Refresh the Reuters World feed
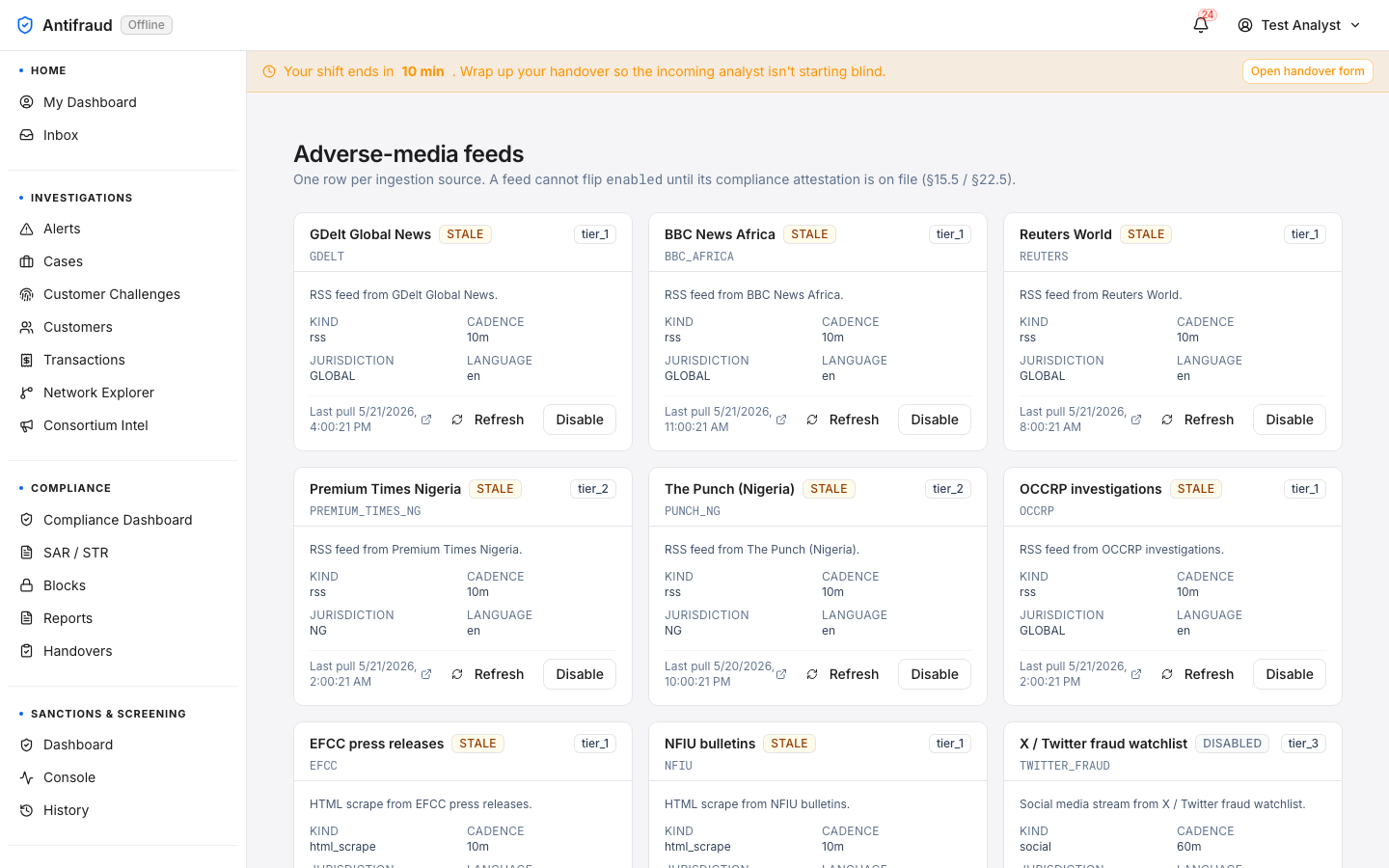 (1198, 420)
